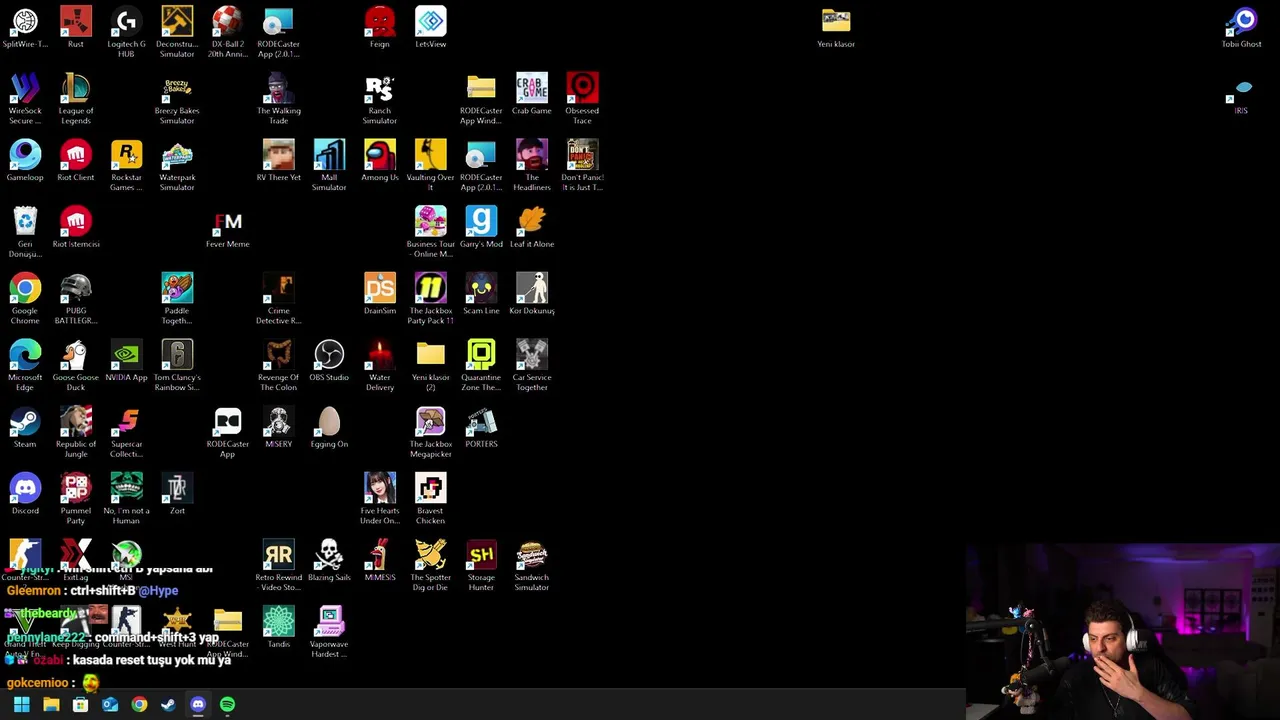This screenshot has height=720, width=1280.
Task: Open the IRIS desktop icon
Action: (x=1242, y=98)
